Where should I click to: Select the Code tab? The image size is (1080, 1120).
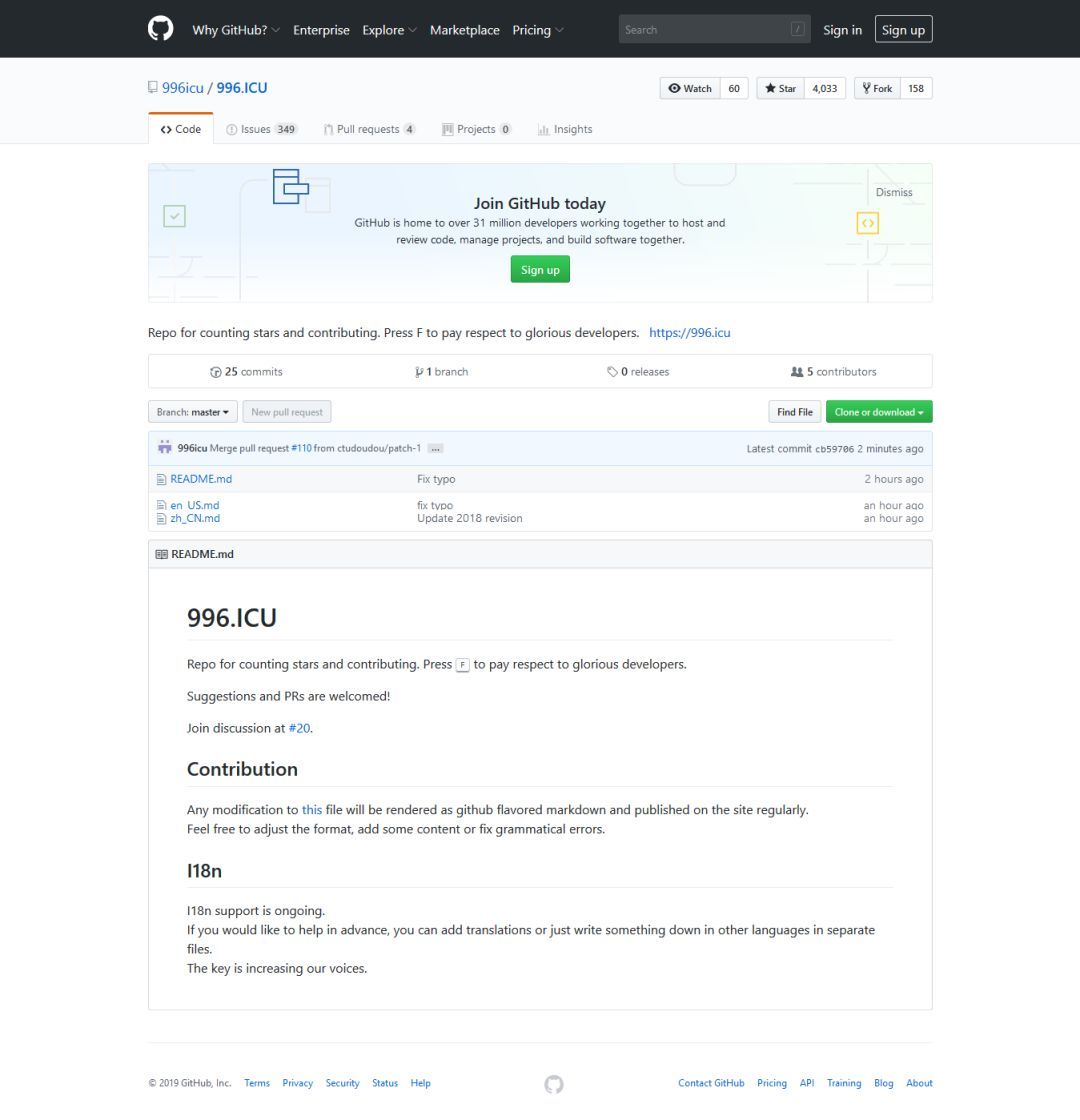click(181, 129)
